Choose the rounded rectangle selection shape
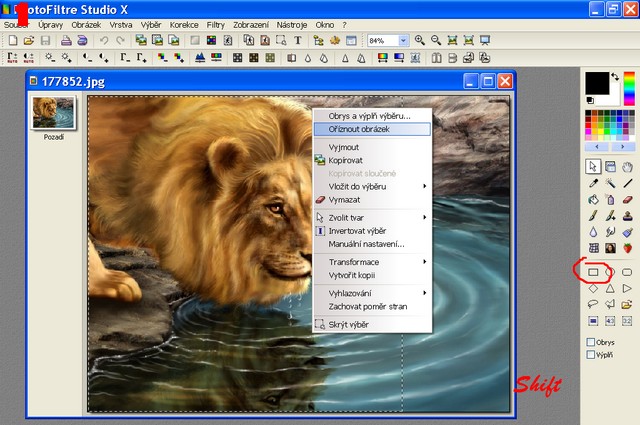The image size is (640, 425). tap(627, 272)
